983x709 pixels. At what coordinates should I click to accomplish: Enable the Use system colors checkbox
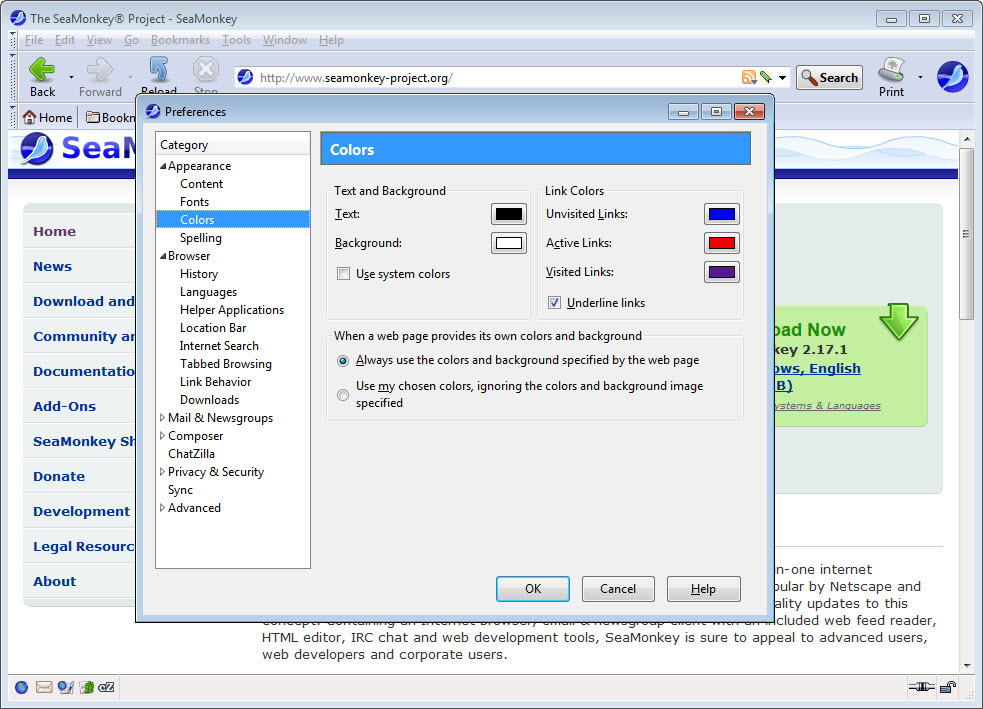pyautogui.click(x=344, y=274)
